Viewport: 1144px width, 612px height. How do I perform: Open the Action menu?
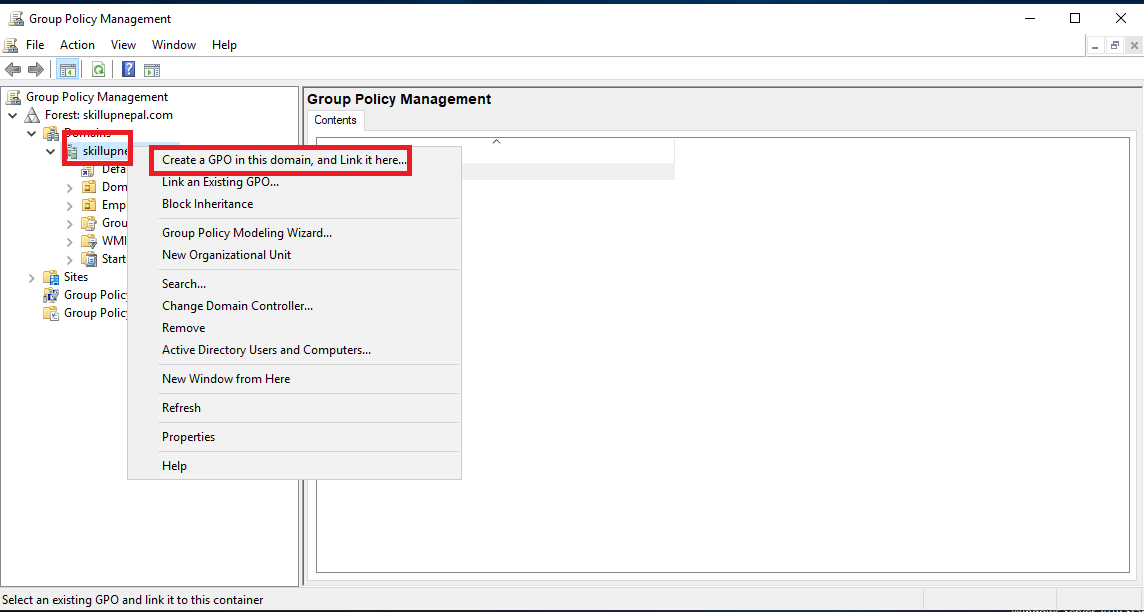tap(77, 44)
